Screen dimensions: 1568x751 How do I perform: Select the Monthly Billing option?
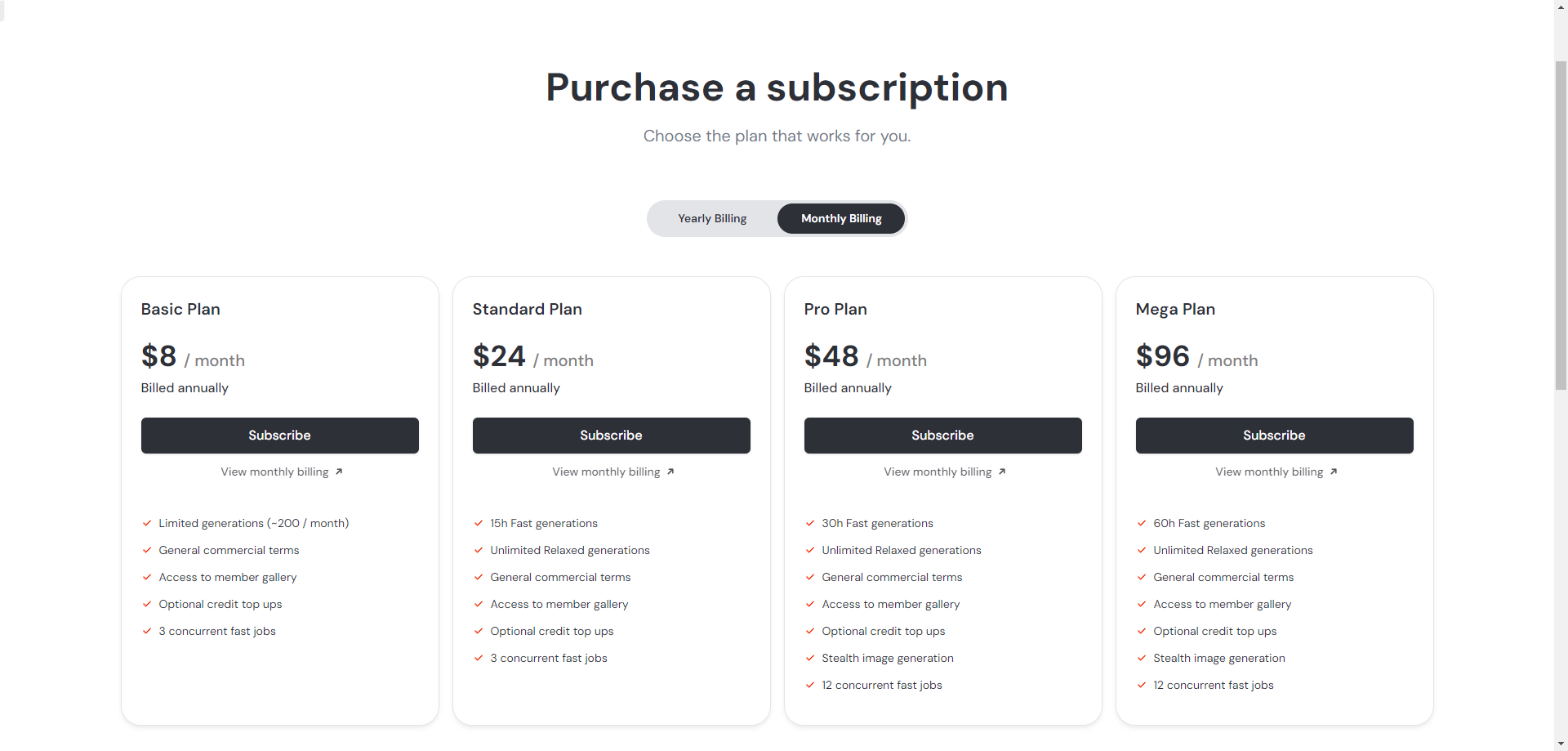[x=841, y=219]
